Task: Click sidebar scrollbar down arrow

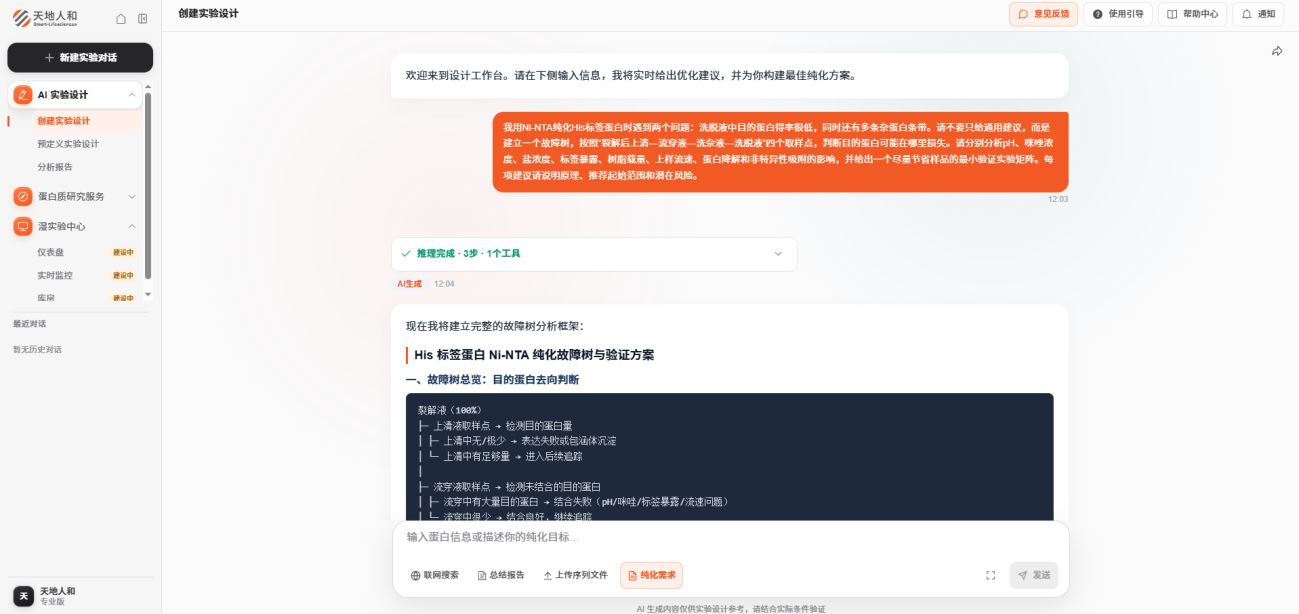Action: click(148, 294)
